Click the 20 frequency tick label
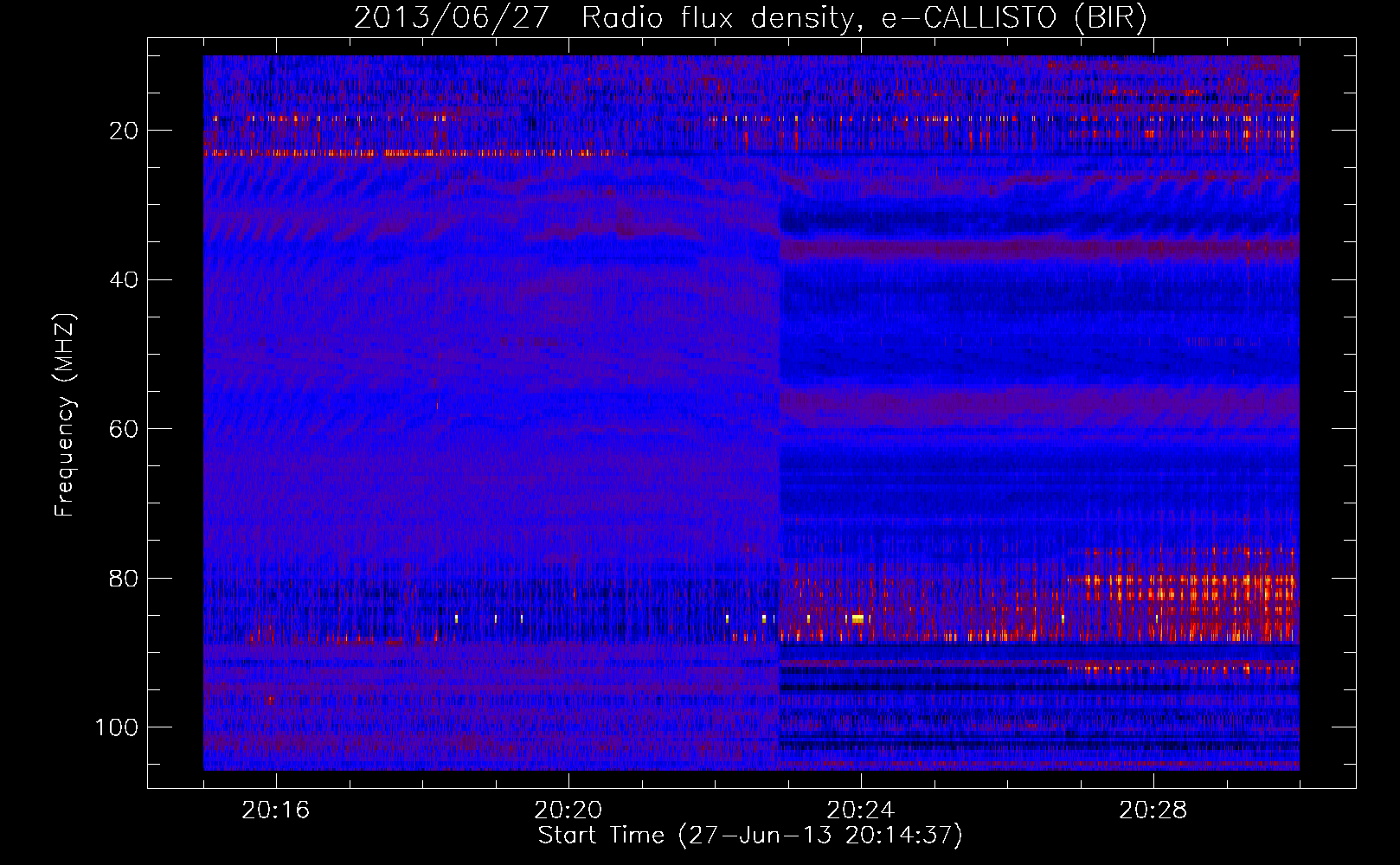The image size is (1400, 865). pyautogui.click(x=125, y=131)
